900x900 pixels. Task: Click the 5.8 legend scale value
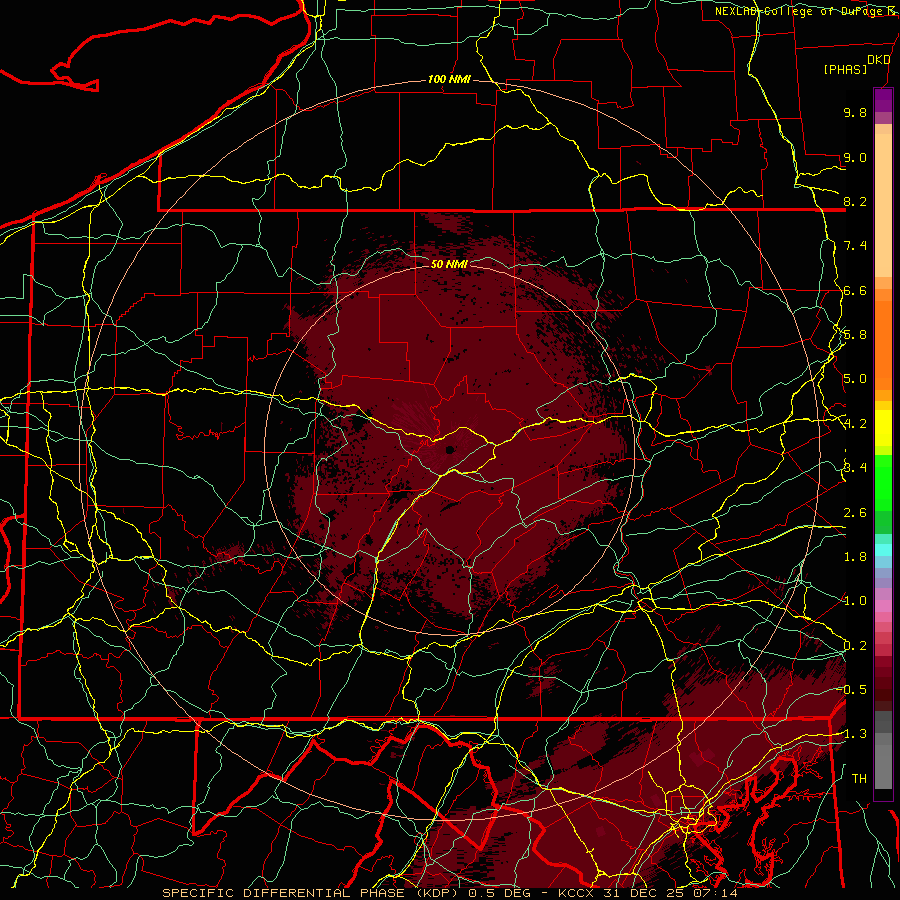click(x=855, y=335)
